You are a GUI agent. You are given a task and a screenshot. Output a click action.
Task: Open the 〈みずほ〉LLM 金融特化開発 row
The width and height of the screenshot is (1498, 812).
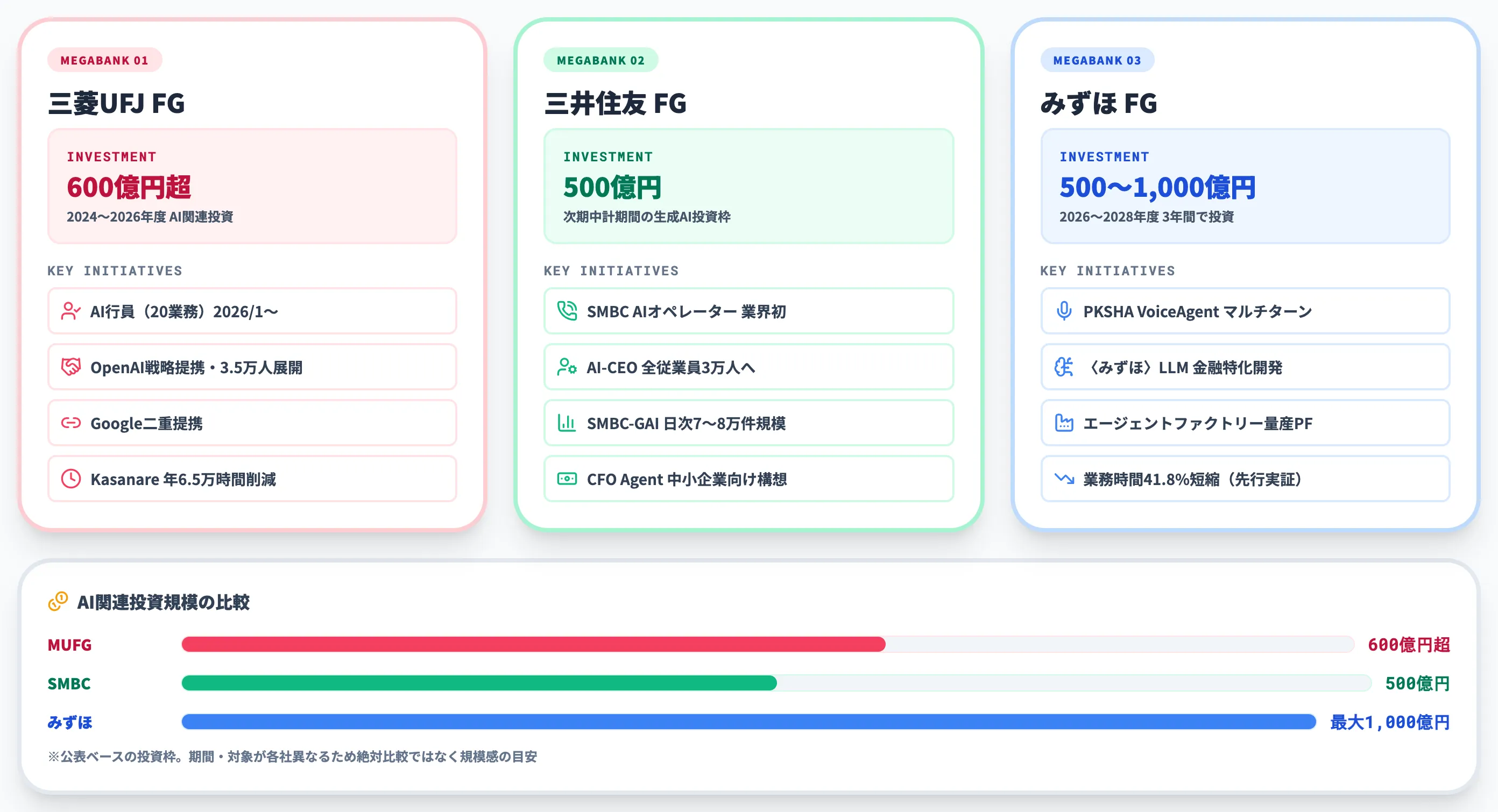coord(1245,367)
